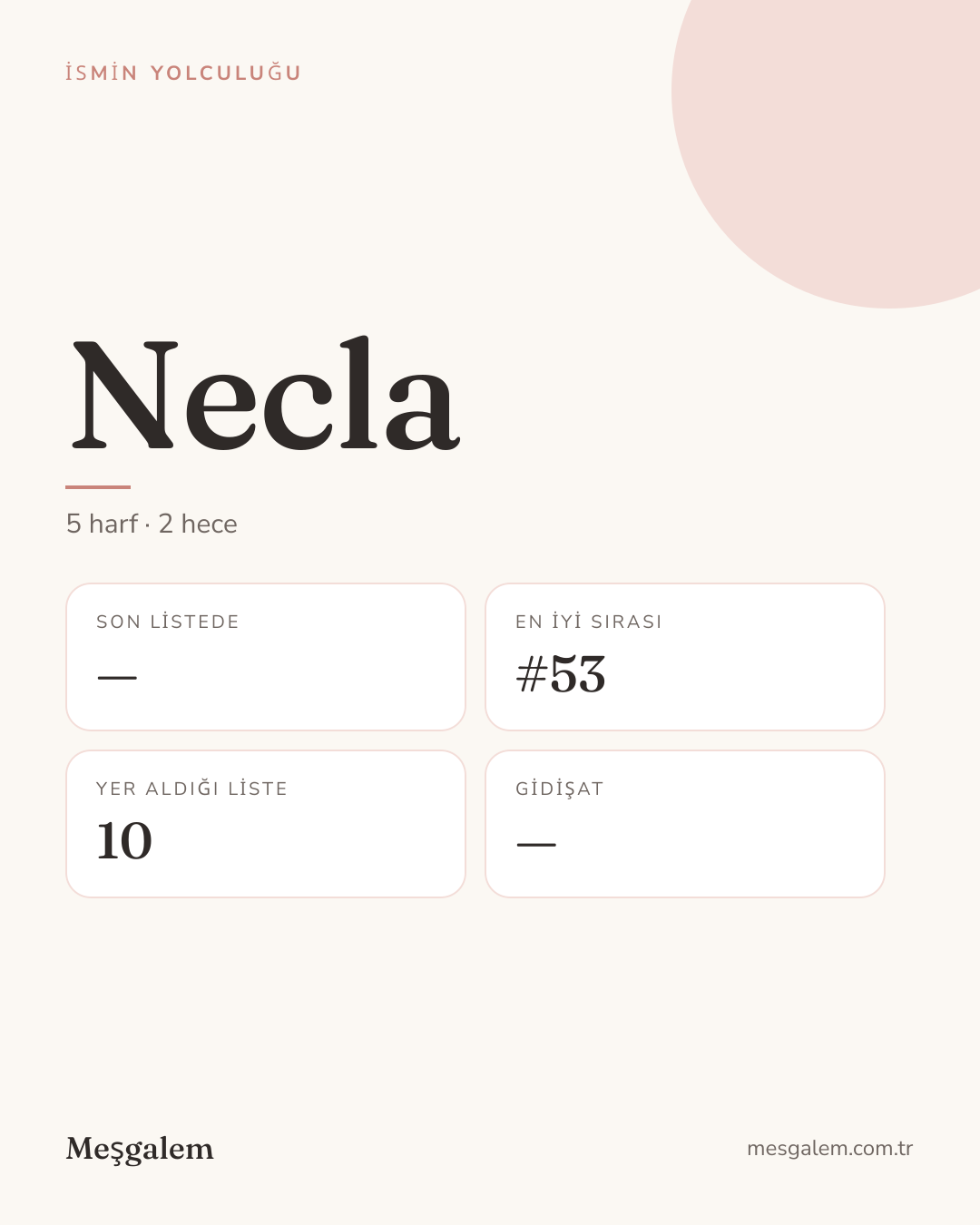Open the GİDİŞAT card
980x1225 pixels.
(x=685, y=824)
